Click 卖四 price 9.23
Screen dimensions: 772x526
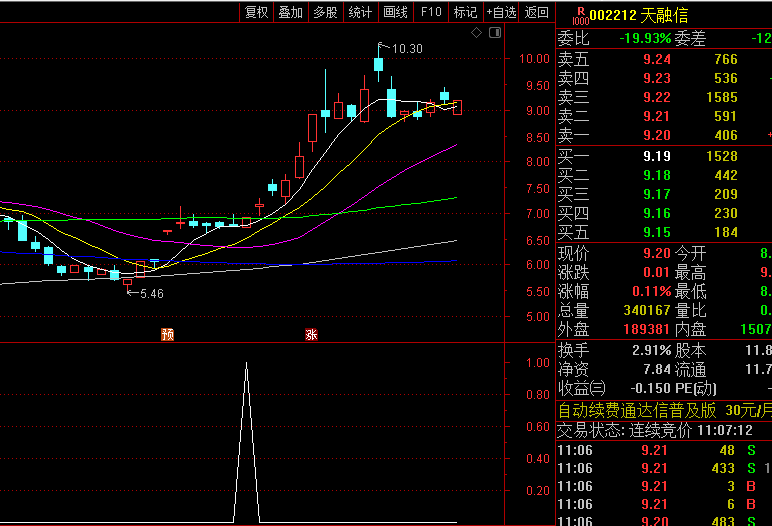[657, 78]
